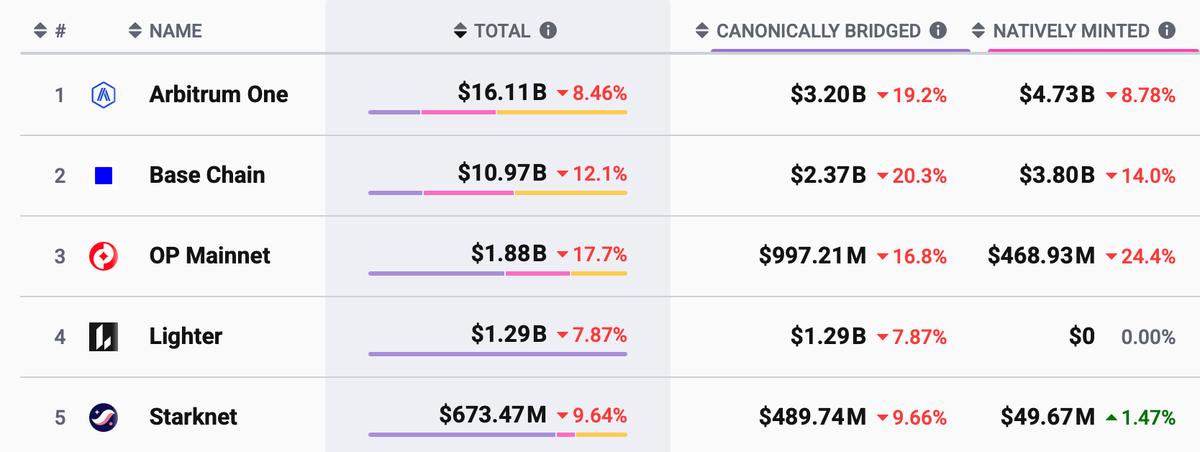
Task: Open the OP Mainnet project page
Action: tap(209, 256)
